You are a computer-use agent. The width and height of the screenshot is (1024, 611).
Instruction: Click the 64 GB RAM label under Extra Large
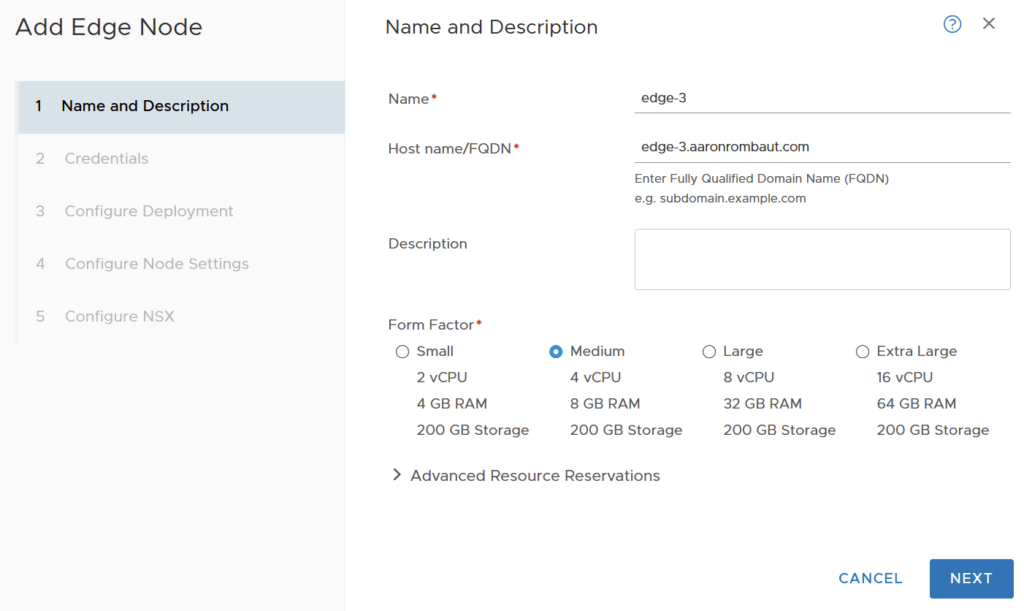(916, 403)
